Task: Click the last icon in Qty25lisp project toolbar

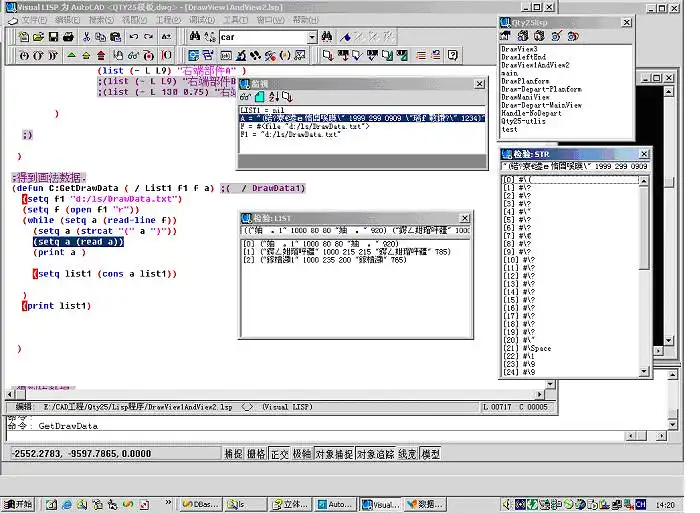Action: 573,36
